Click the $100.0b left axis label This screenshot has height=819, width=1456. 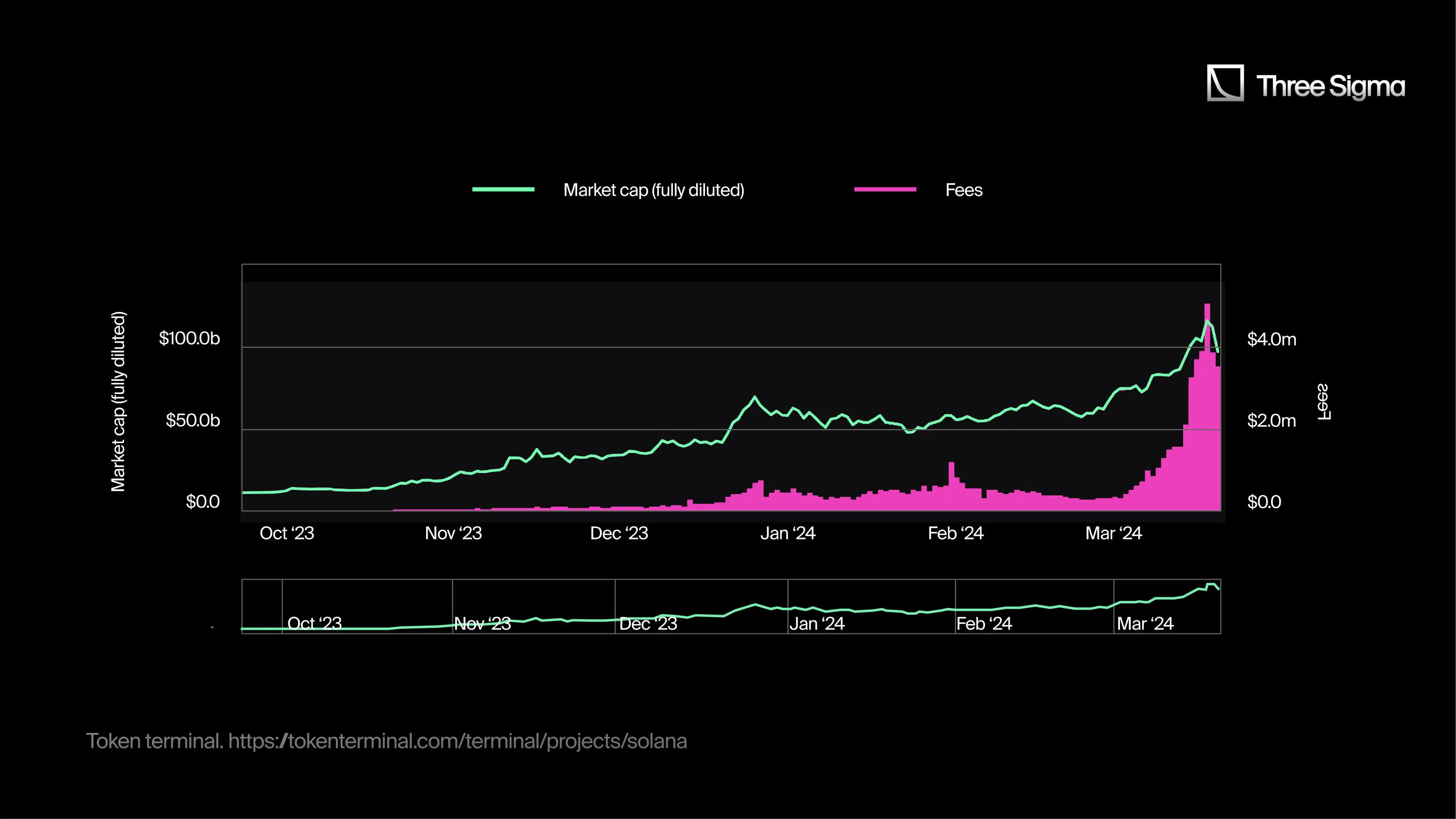point(189,338)
